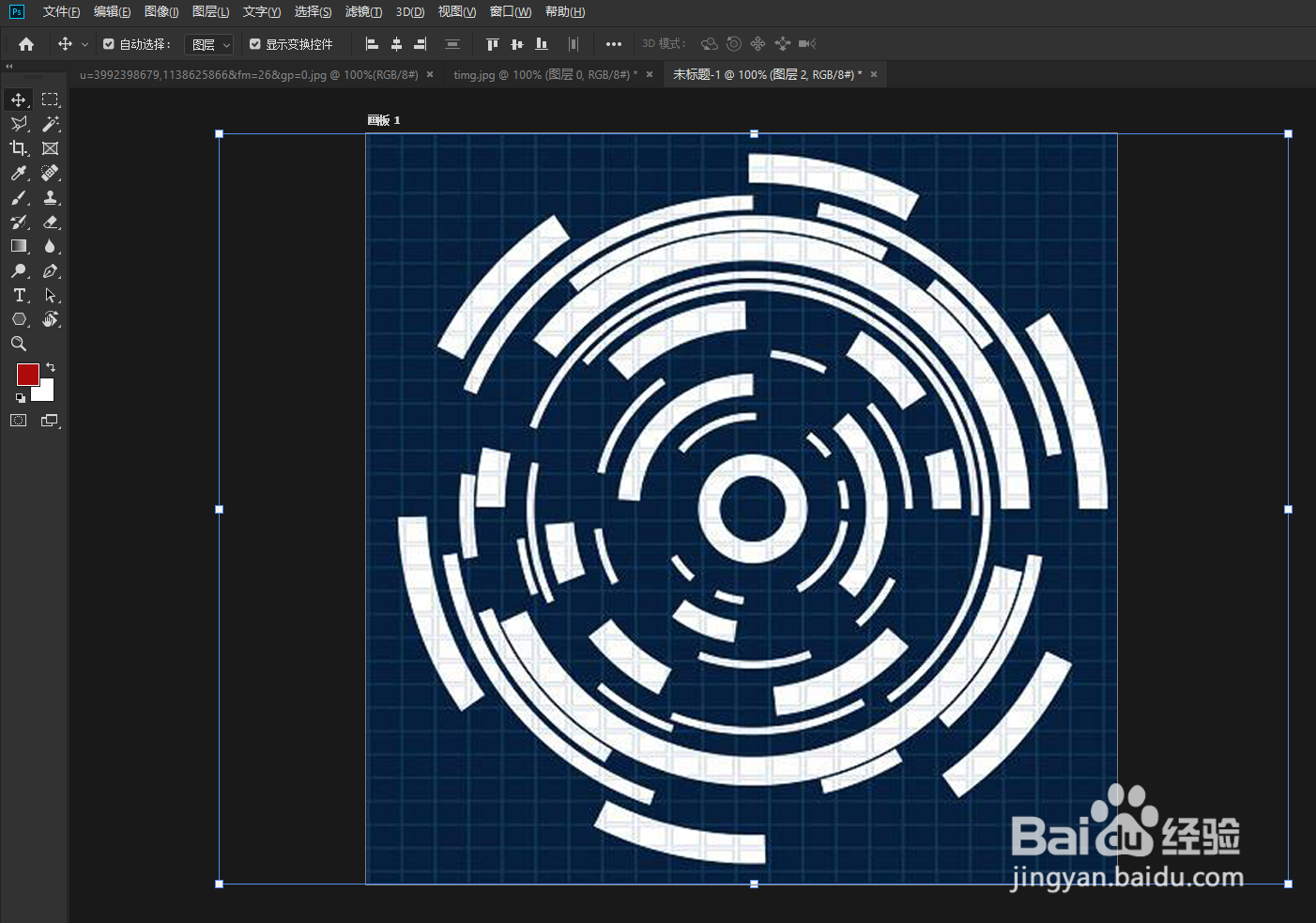
Task: Select the Brush tool
Action: click(19, 197)
